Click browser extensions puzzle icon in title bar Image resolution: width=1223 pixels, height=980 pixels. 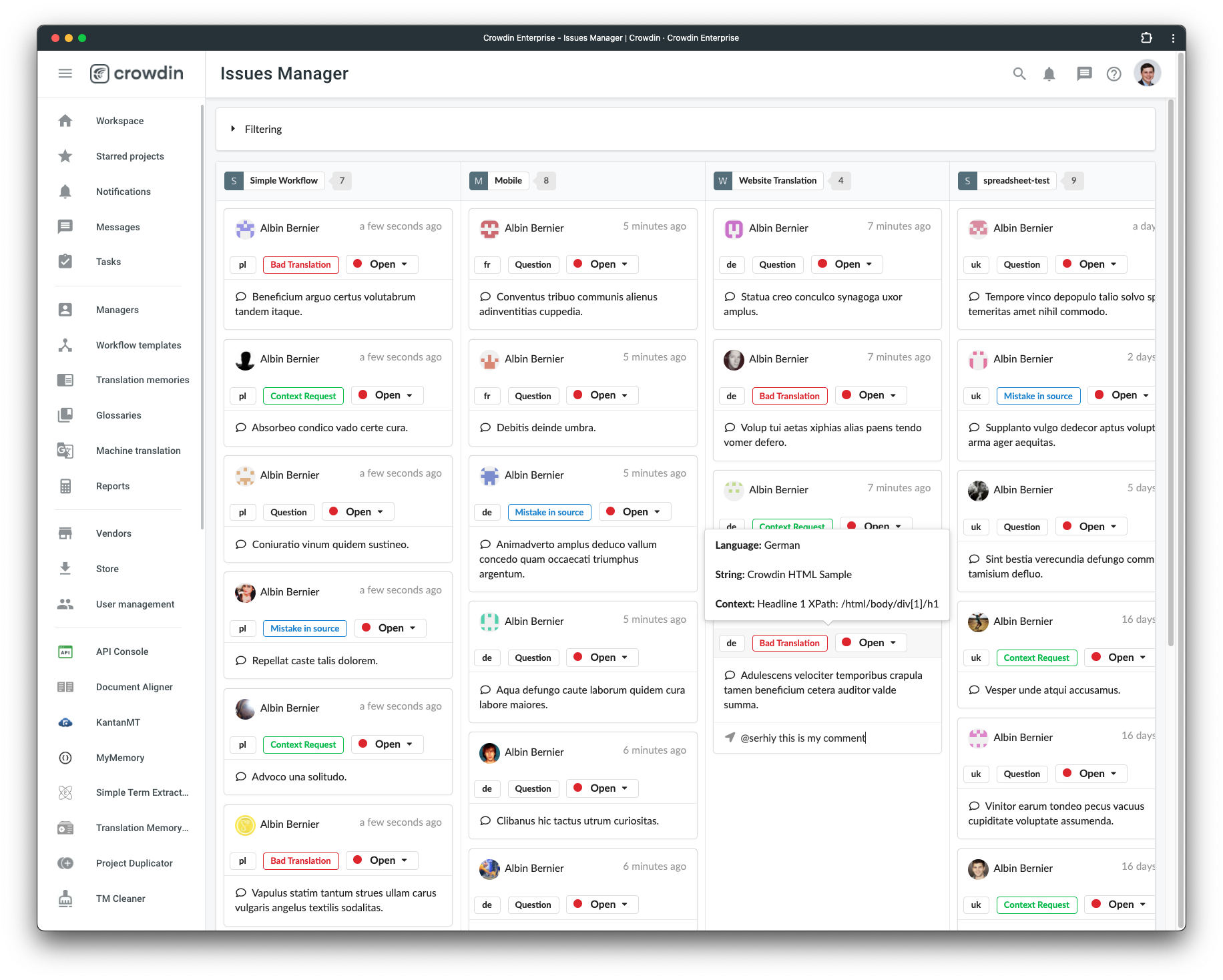1146,38
